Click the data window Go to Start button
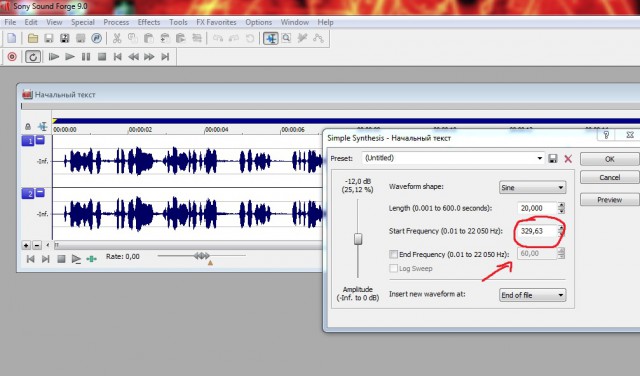This screenshot has width=640, height=376. pyautogui.click(x=30, y=259)
